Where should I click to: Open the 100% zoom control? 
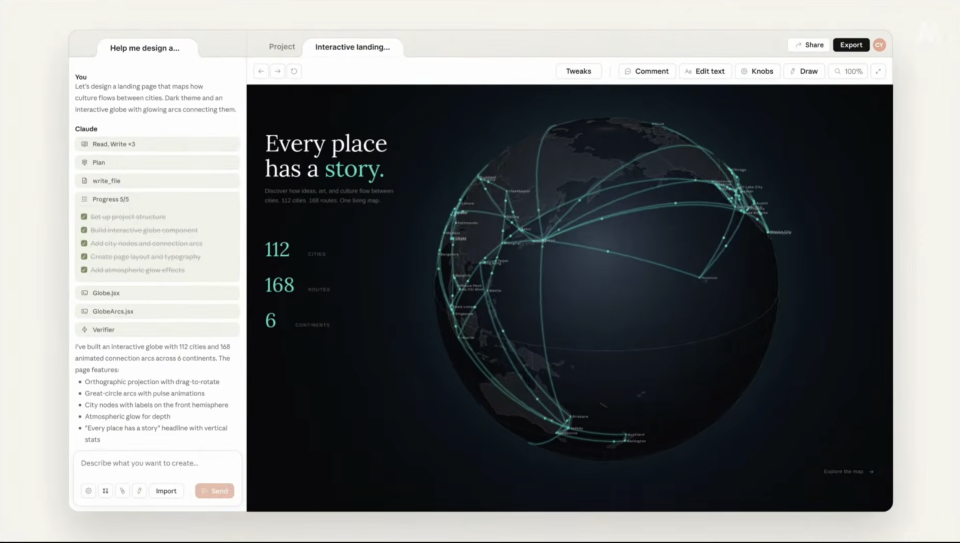(x=848, y=71)
